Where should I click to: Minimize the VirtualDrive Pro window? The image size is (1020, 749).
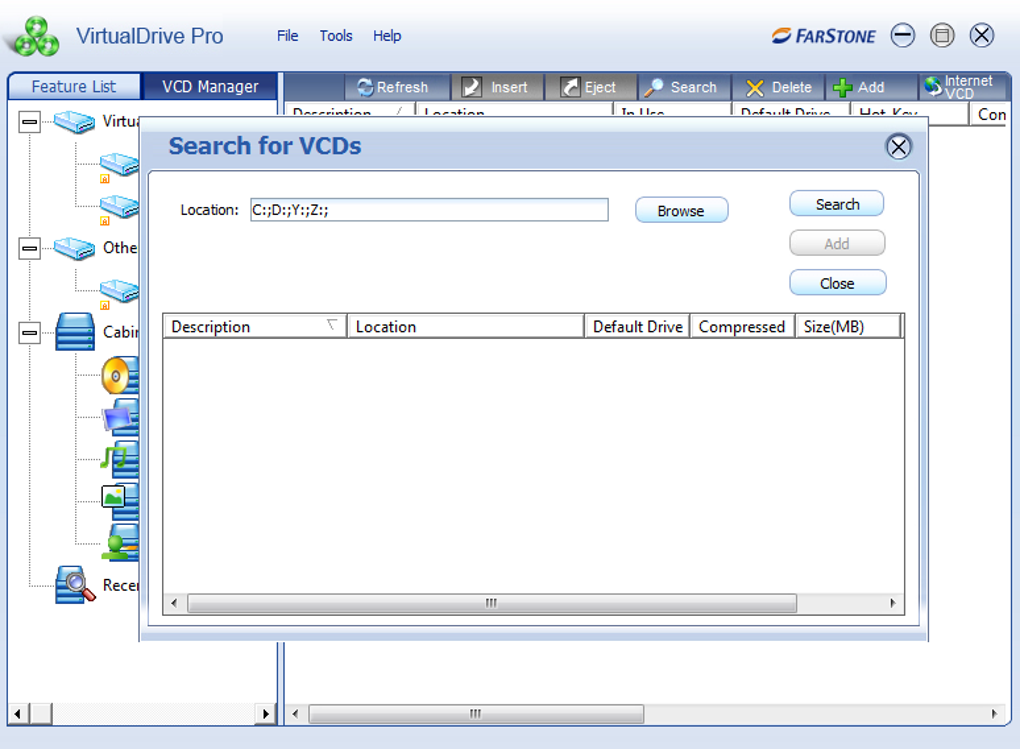click(902, 35)
